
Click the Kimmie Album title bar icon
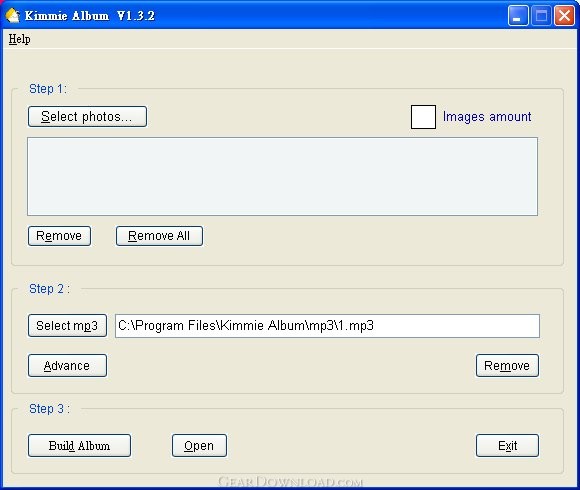point(13,15)
